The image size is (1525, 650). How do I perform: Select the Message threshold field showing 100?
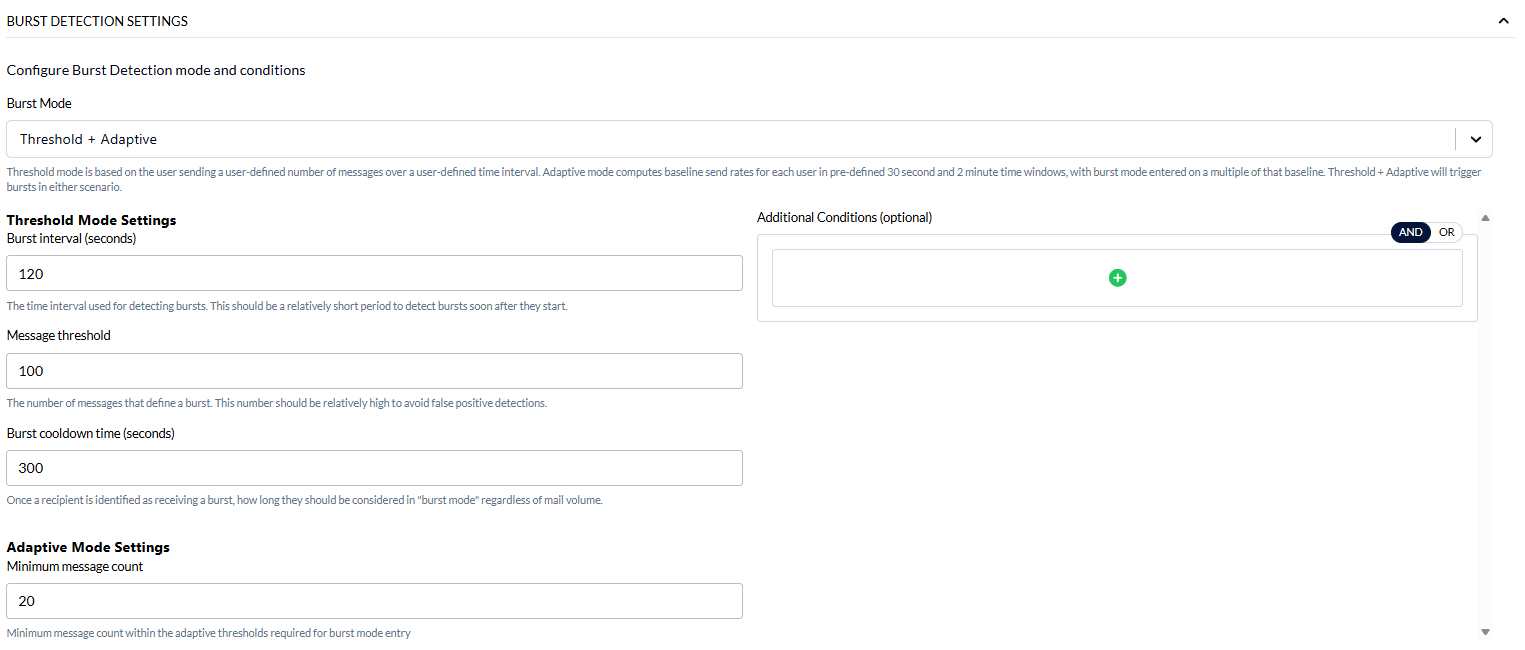point(374,371)
